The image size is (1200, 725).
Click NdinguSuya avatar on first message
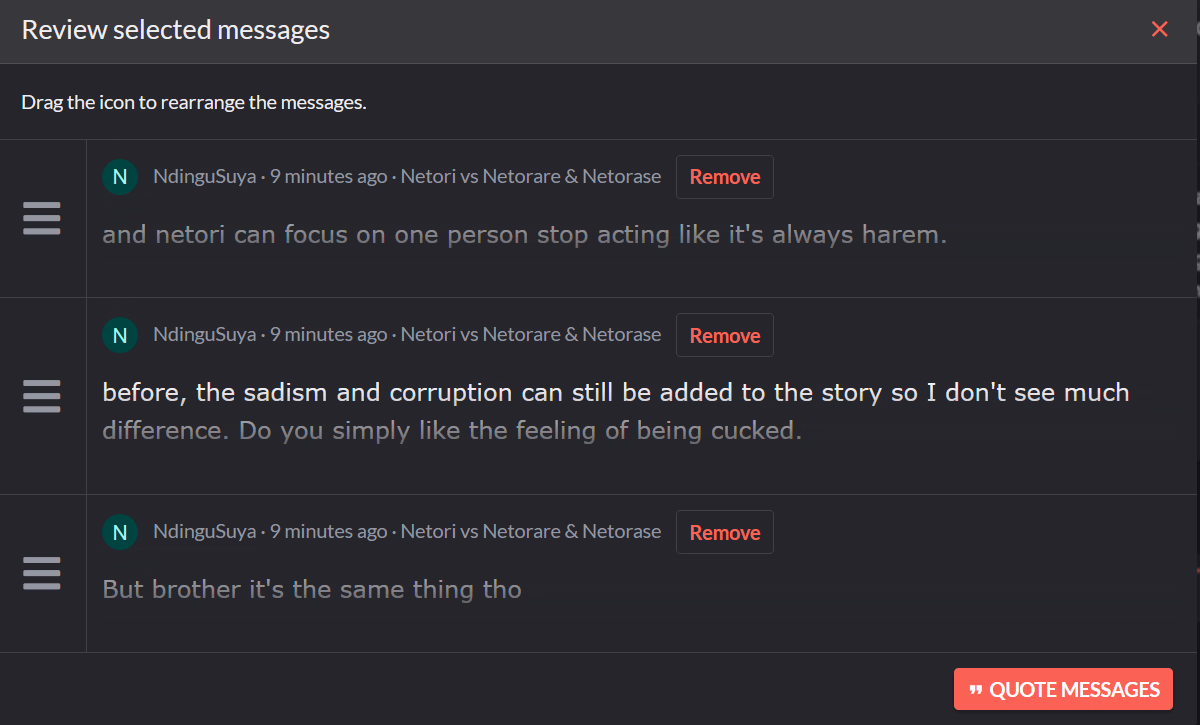(120, 178)
